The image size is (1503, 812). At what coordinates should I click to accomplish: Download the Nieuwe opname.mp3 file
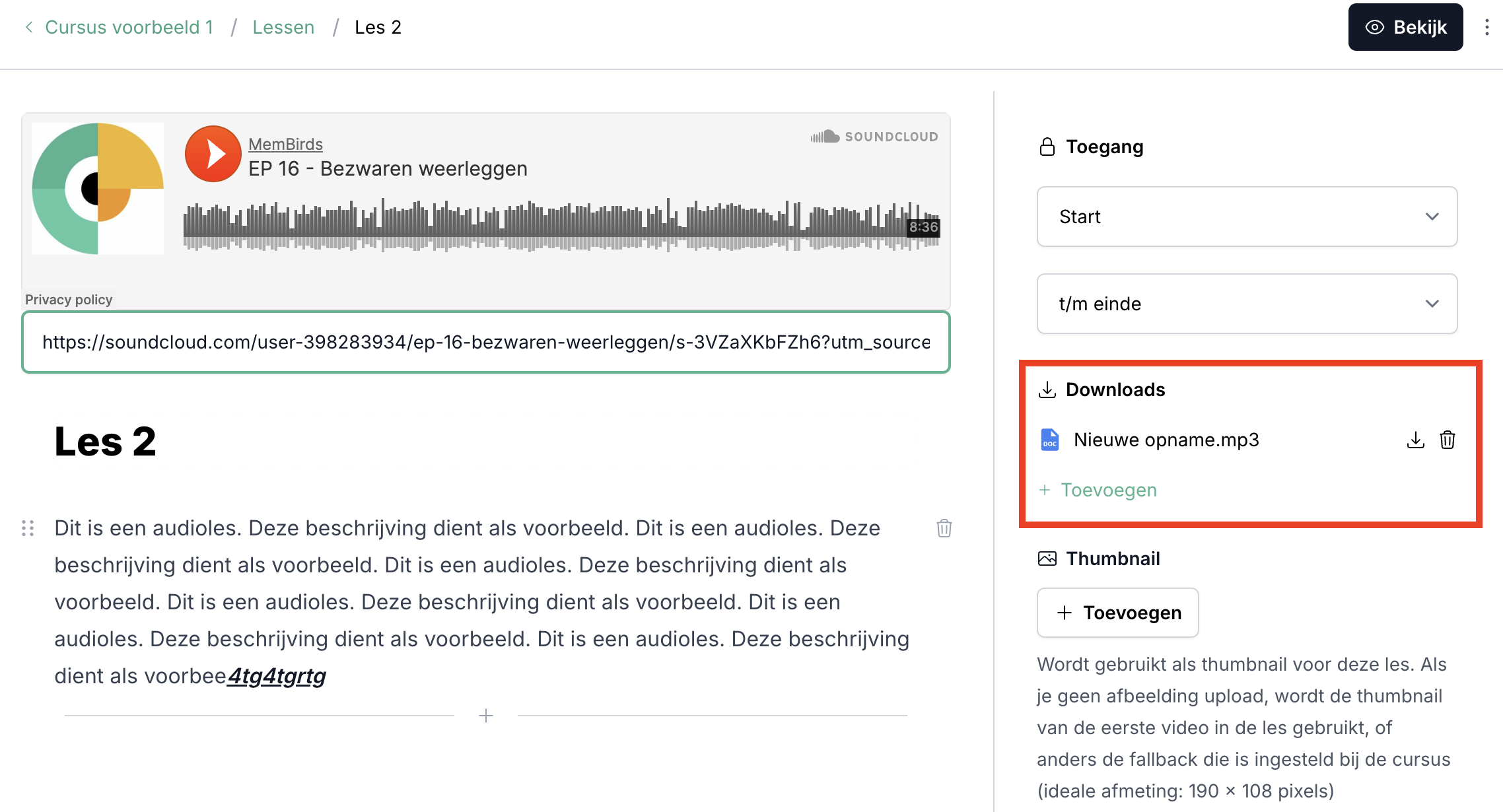tap(1415, 440)
